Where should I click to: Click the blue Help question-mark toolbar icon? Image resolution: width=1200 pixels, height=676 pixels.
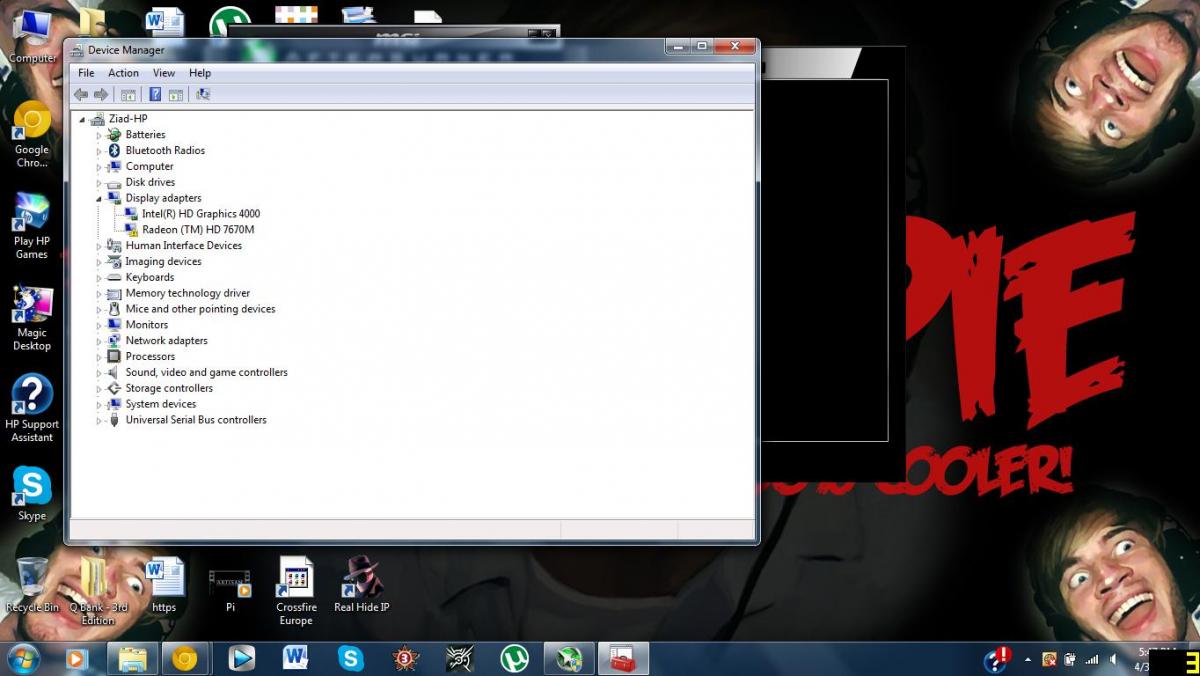point(155,94)
